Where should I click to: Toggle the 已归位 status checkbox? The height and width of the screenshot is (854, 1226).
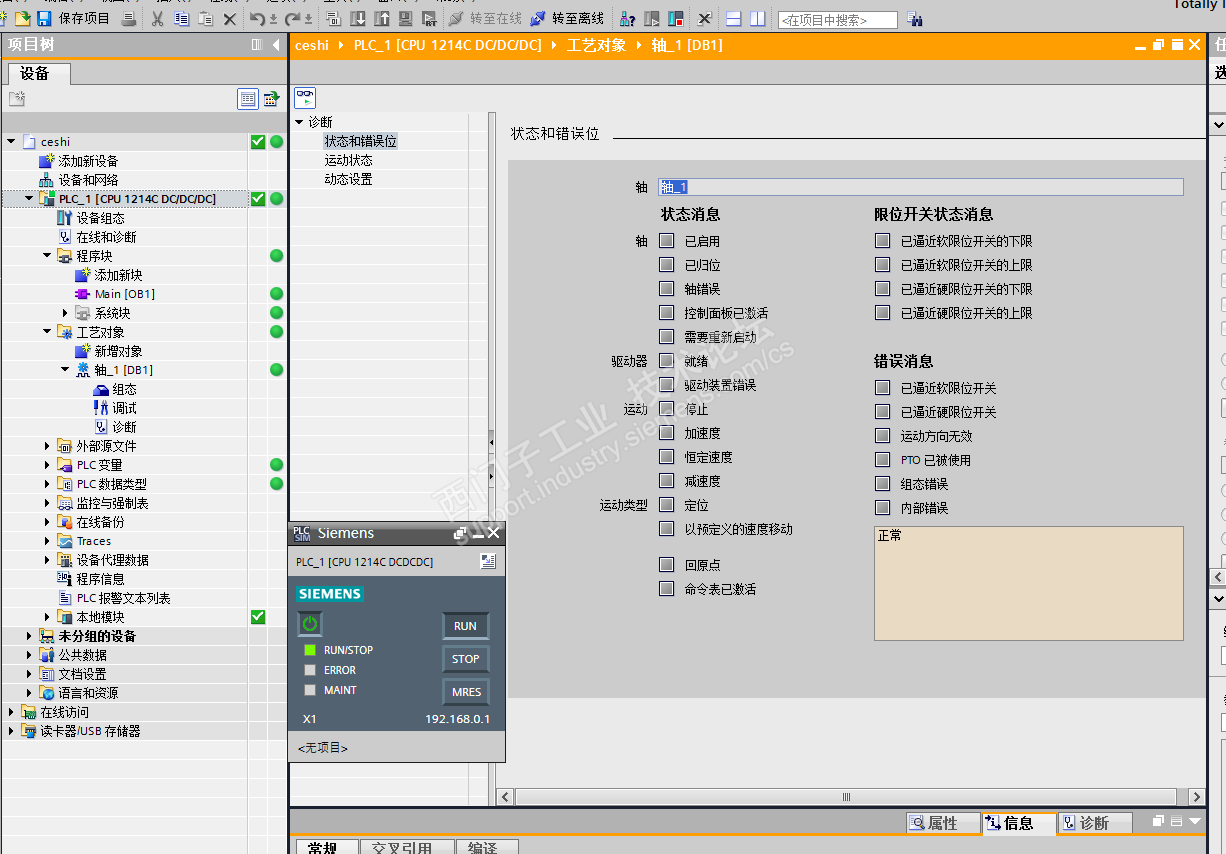[x=666, y=265]
